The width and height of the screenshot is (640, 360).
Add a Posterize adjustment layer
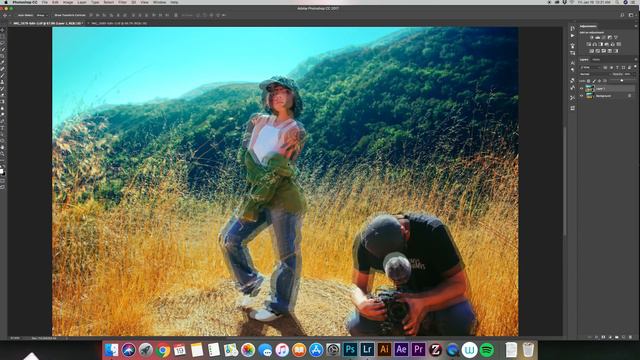point(598,51)
